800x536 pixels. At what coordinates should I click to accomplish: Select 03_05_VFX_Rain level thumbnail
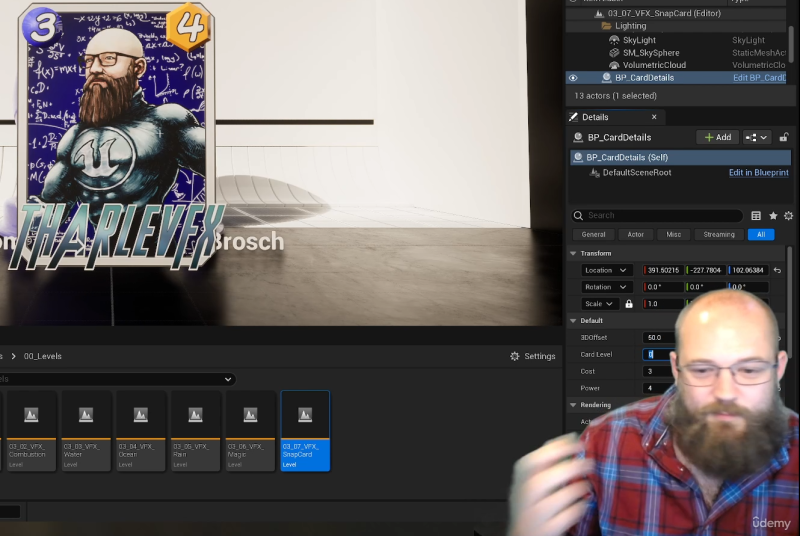coord(195,431)
